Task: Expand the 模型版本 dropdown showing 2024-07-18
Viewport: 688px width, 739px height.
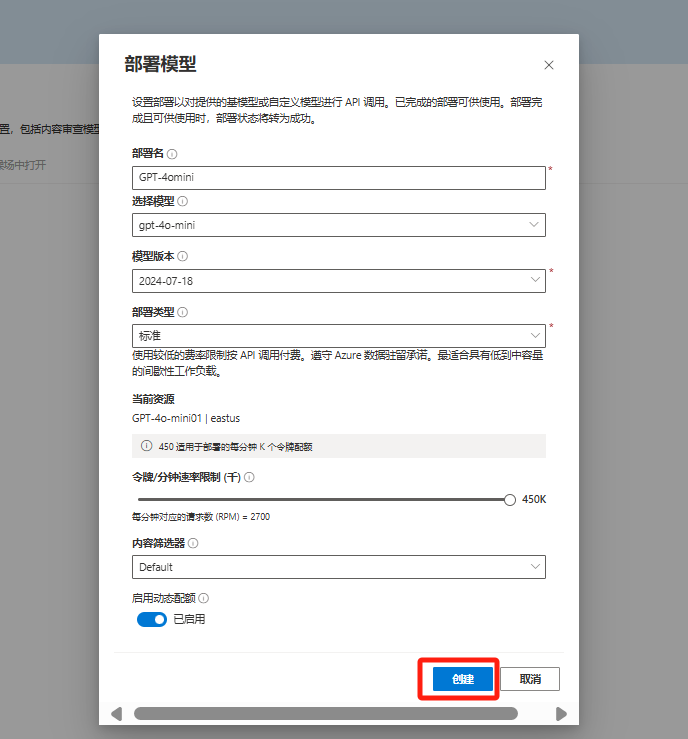Action: [x=338, y=281]
